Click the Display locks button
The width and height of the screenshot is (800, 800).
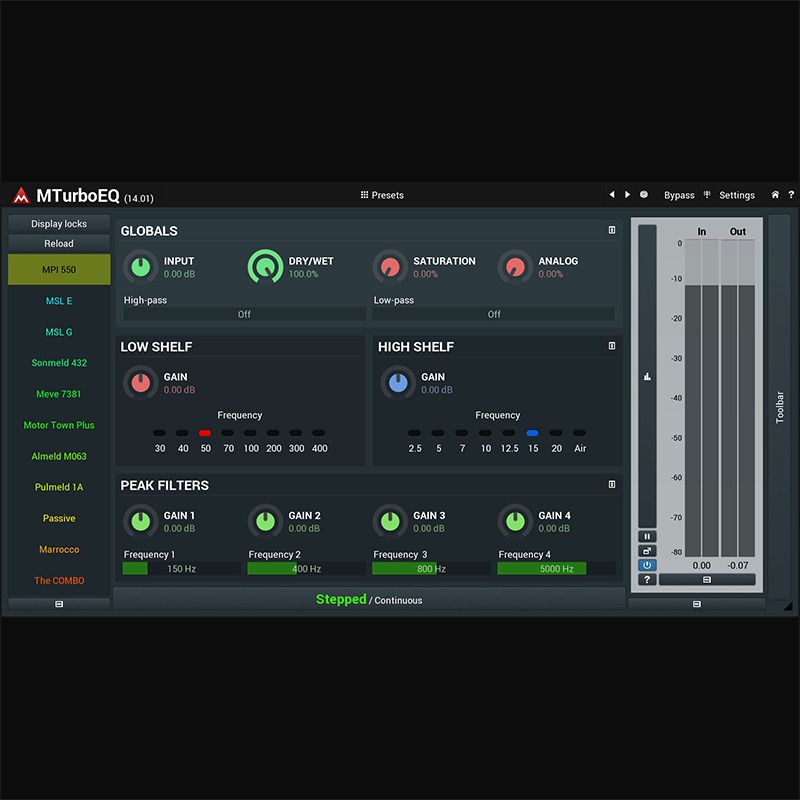click(x=59, y=223)
